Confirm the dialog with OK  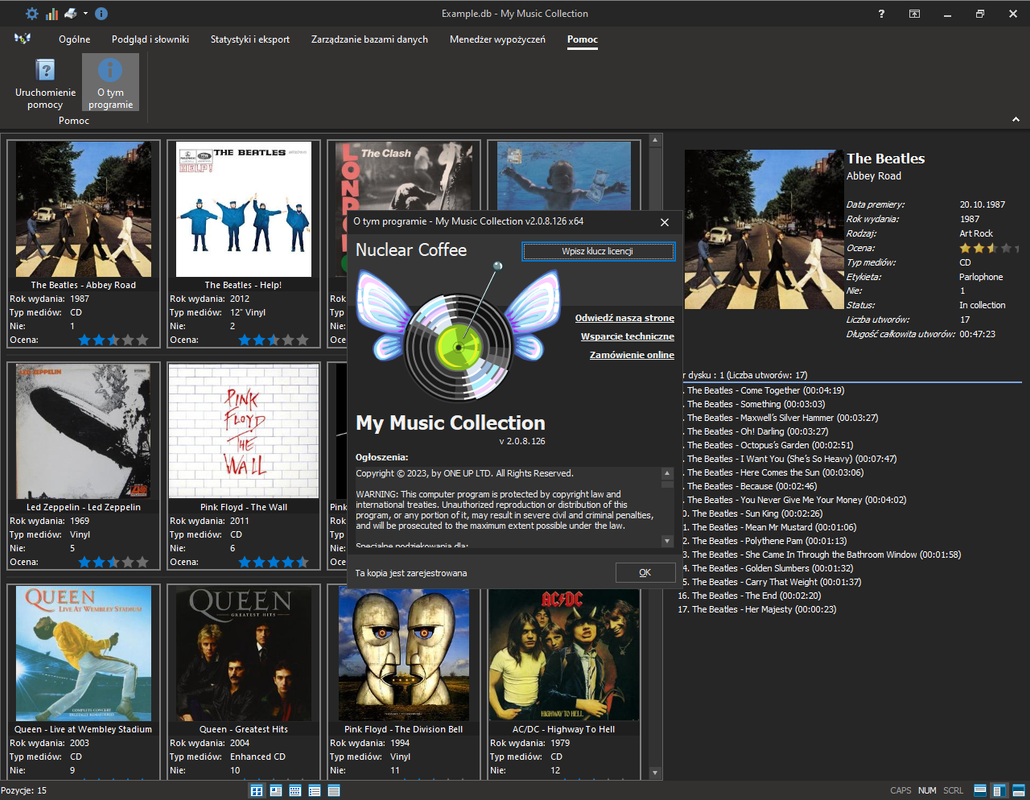point(645,573)
